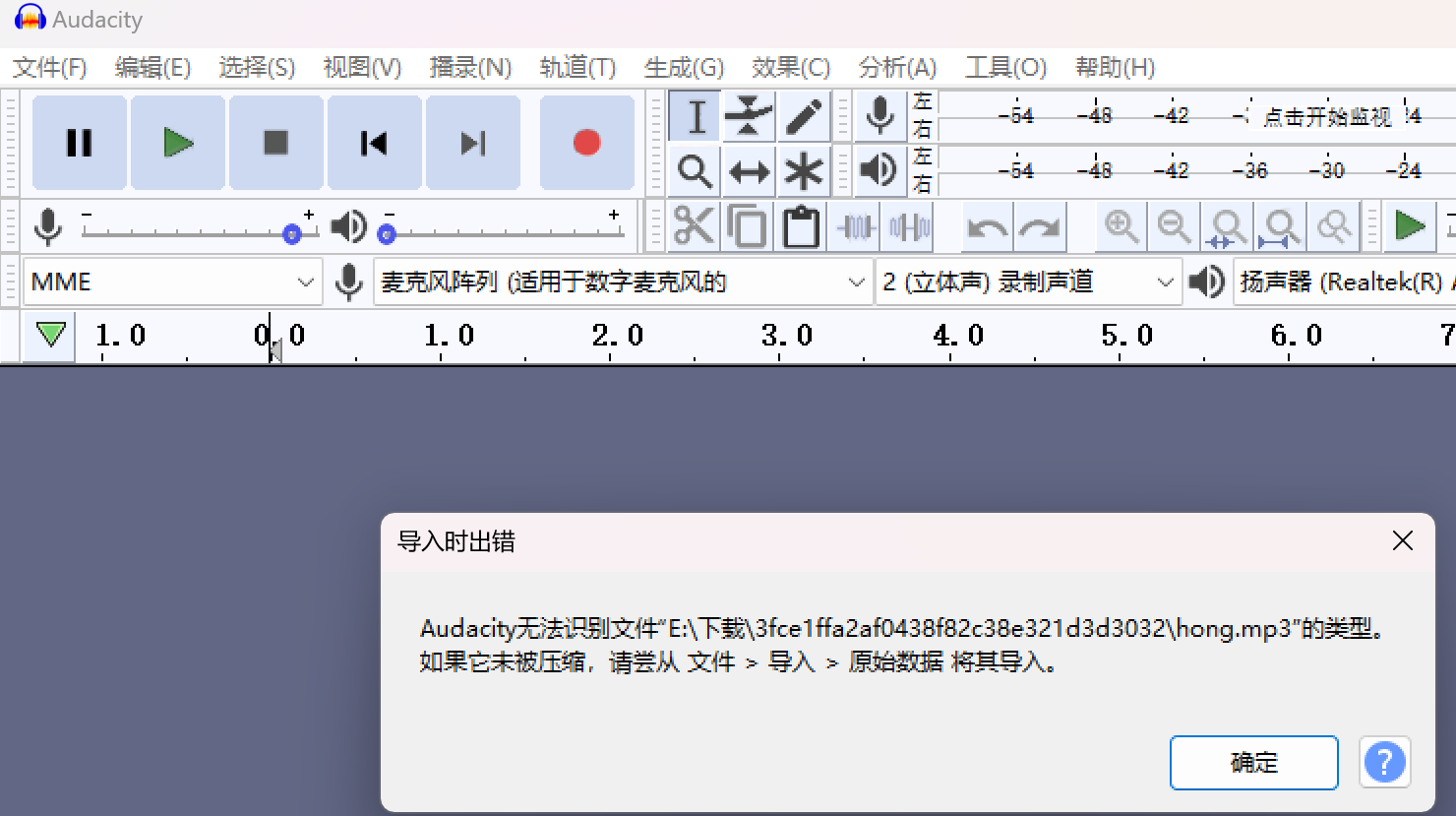Stop playback with the square Stop button

tap(276, 143)
